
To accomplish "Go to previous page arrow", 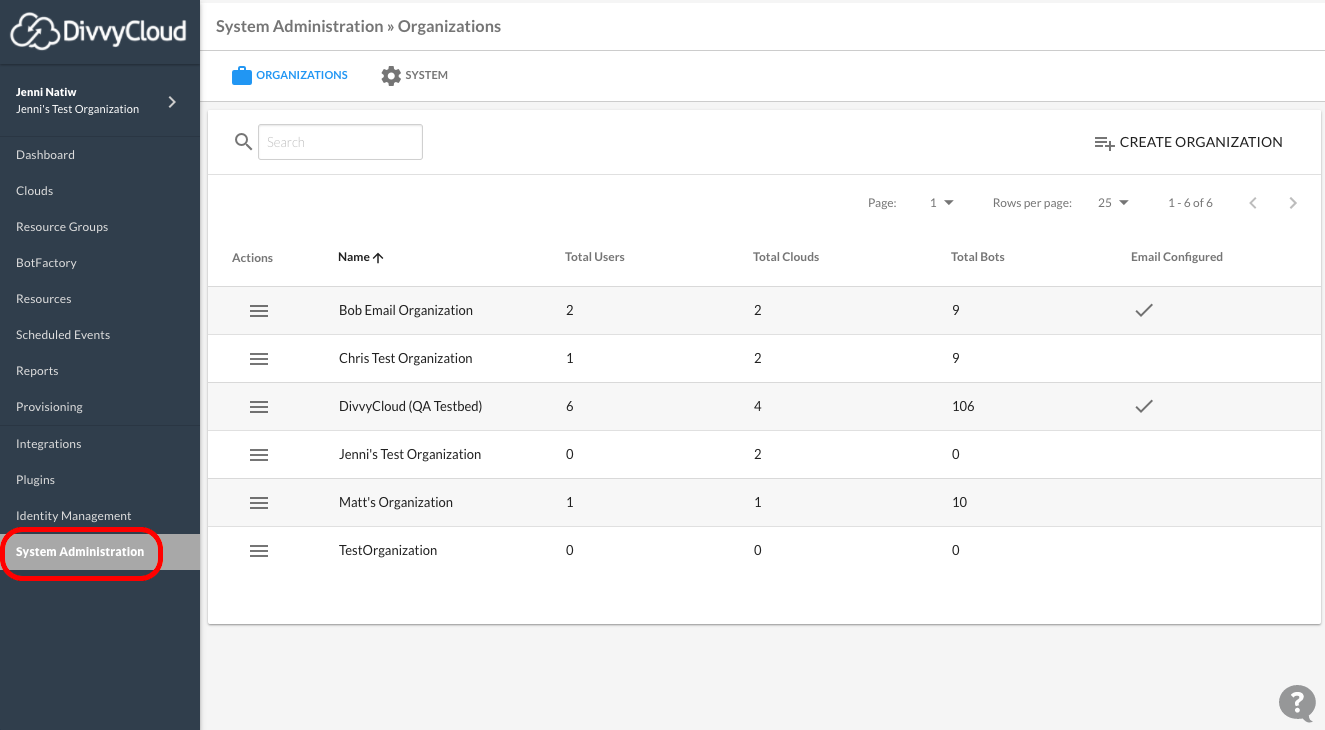I will tap(1253, 203).
